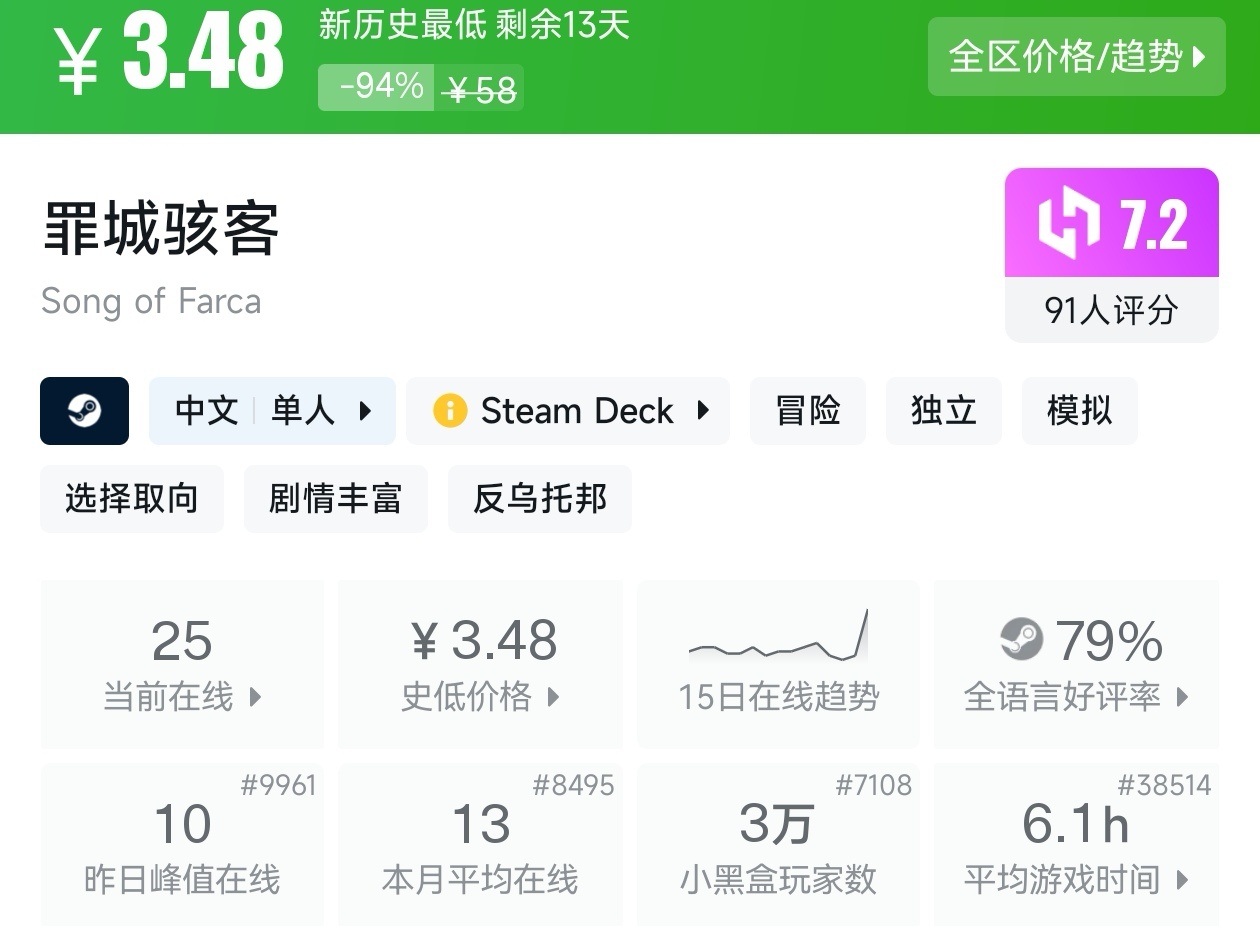Open 全区价格/趋势 regional prices
Image resolution: width=1260 pixels, height=926 pixels.
(1076, 57)
